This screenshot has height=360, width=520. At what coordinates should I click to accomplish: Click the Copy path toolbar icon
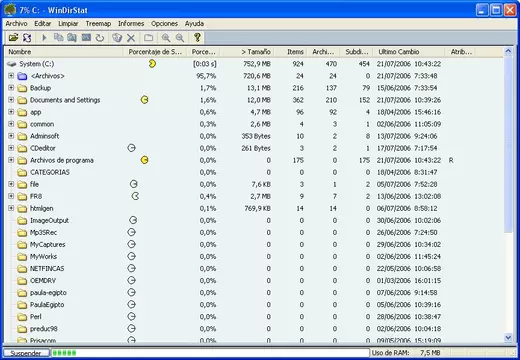58,37
